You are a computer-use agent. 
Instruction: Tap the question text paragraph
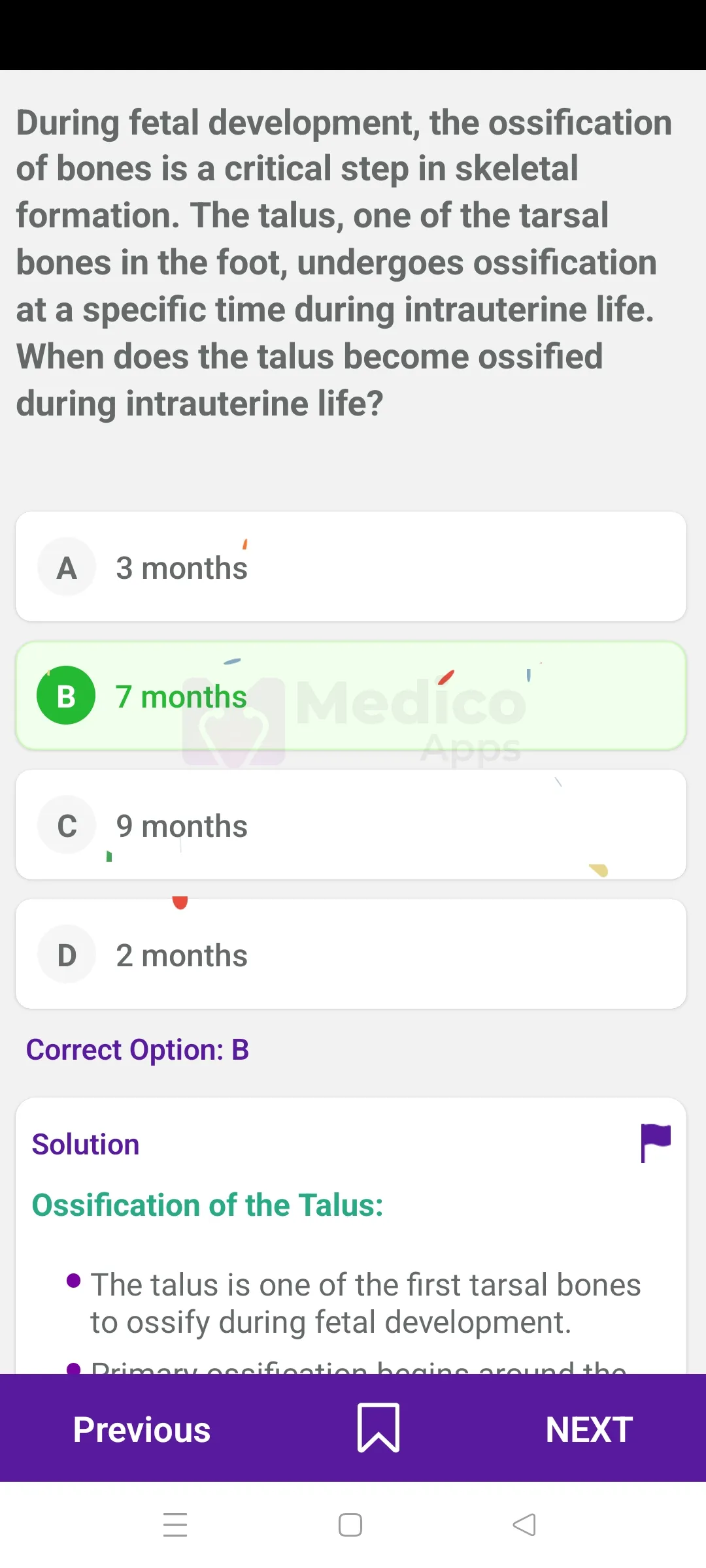coord(344,262)
